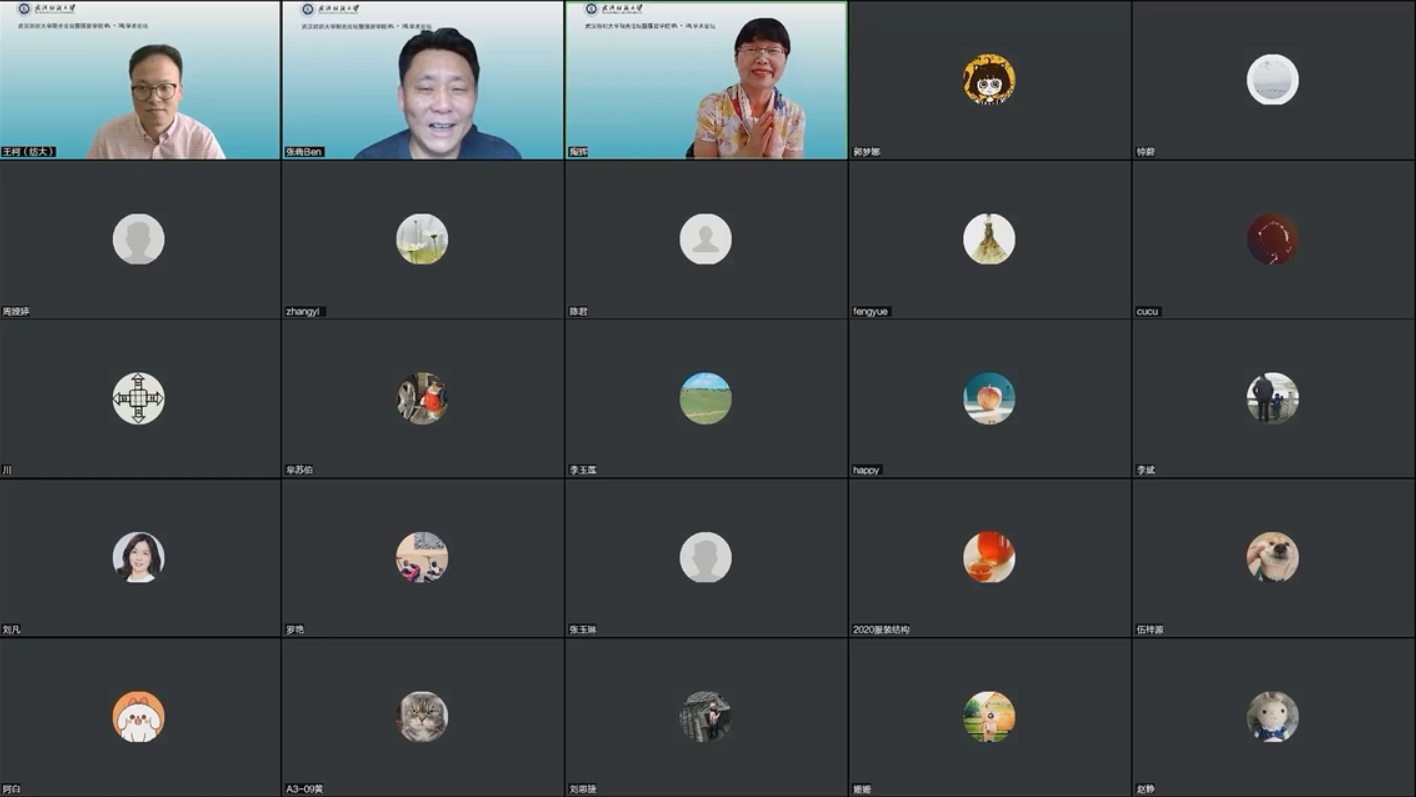Click the zhangyi name label
The image size is (1416, 797).
click(305, 312)
